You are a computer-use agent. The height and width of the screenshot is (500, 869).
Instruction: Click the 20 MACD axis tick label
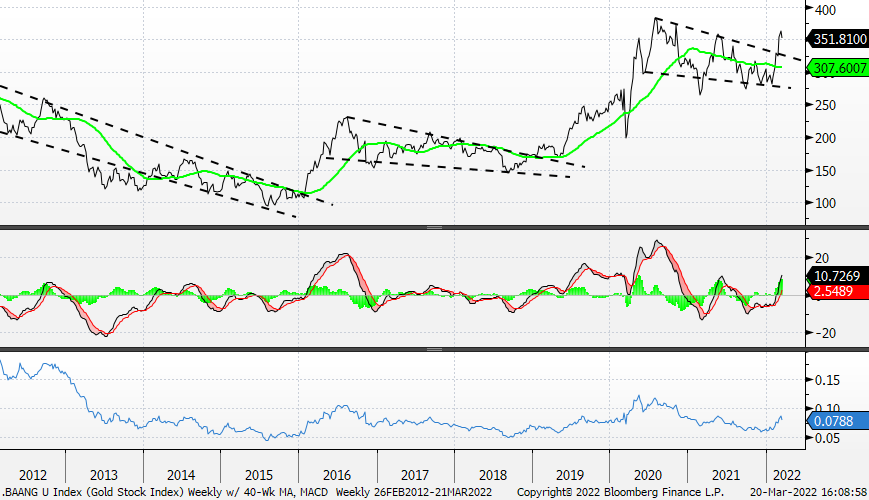822,258
